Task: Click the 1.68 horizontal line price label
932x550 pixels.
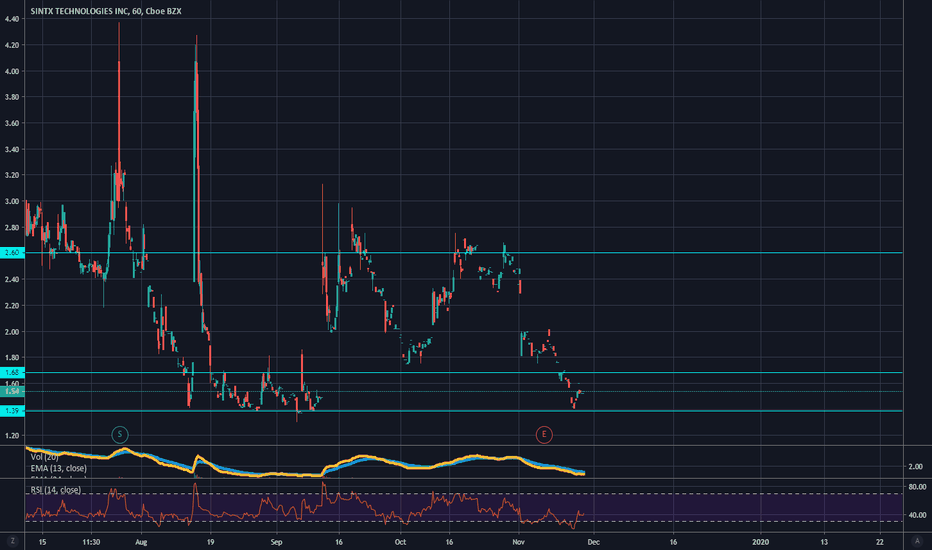Action: pos(12,372)
